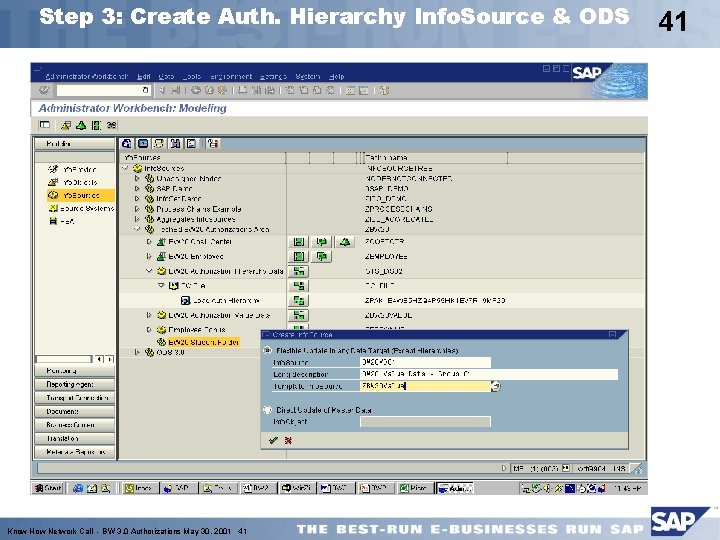Image resolution: width=720 pixels, height=540 pixels.
Task: Select the Flexible Update in Any Data Target option
Action: 267,350
